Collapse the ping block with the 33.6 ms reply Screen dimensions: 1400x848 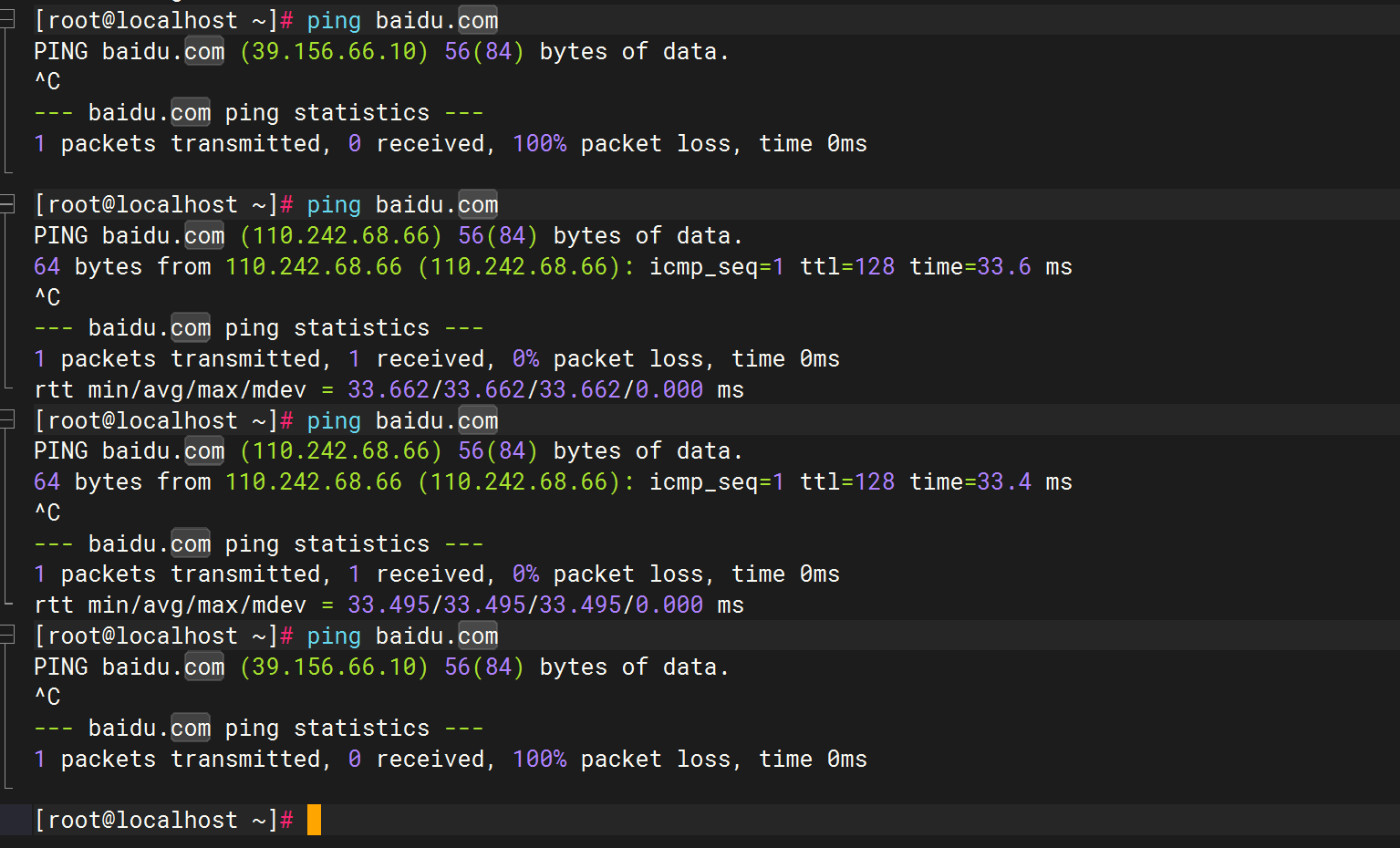point(7,204)
